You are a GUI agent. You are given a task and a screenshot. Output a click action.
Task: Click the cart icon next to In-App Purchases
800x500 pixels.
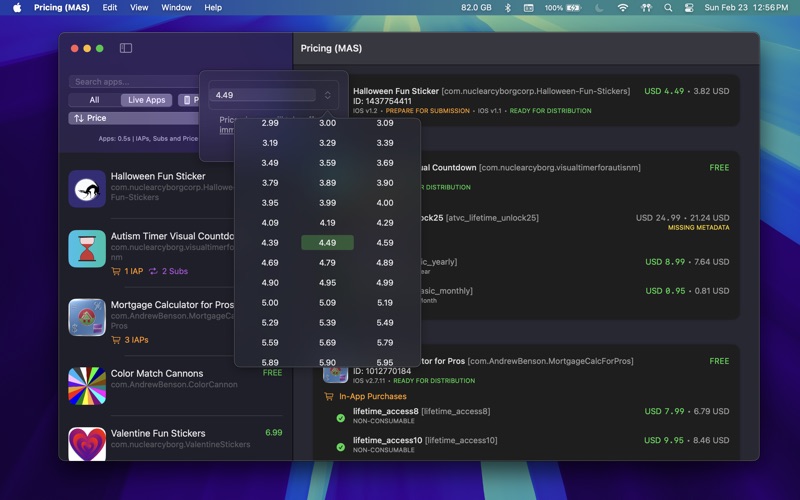329,396
